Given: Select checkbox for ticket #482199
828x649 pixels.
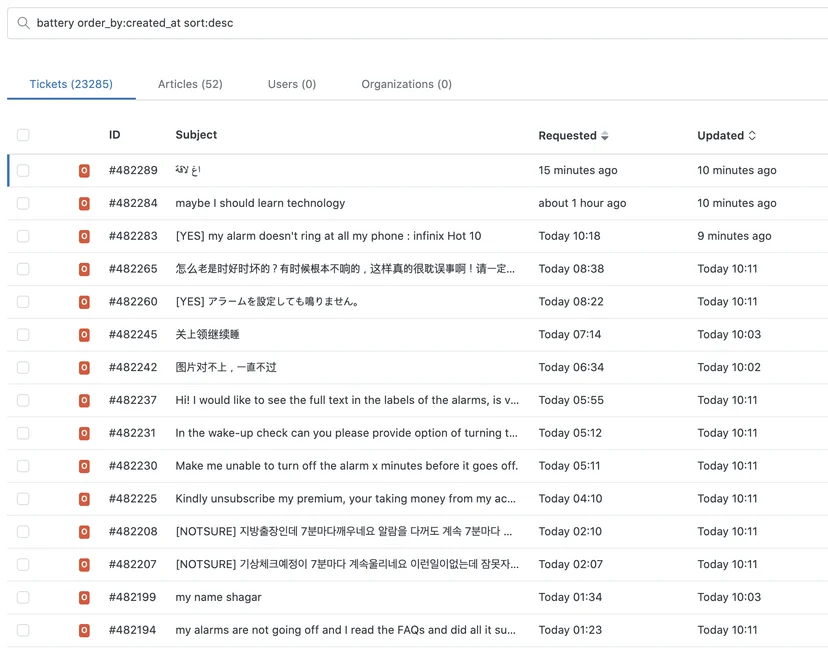Looking at the screenshot, I should coord(23,597).
